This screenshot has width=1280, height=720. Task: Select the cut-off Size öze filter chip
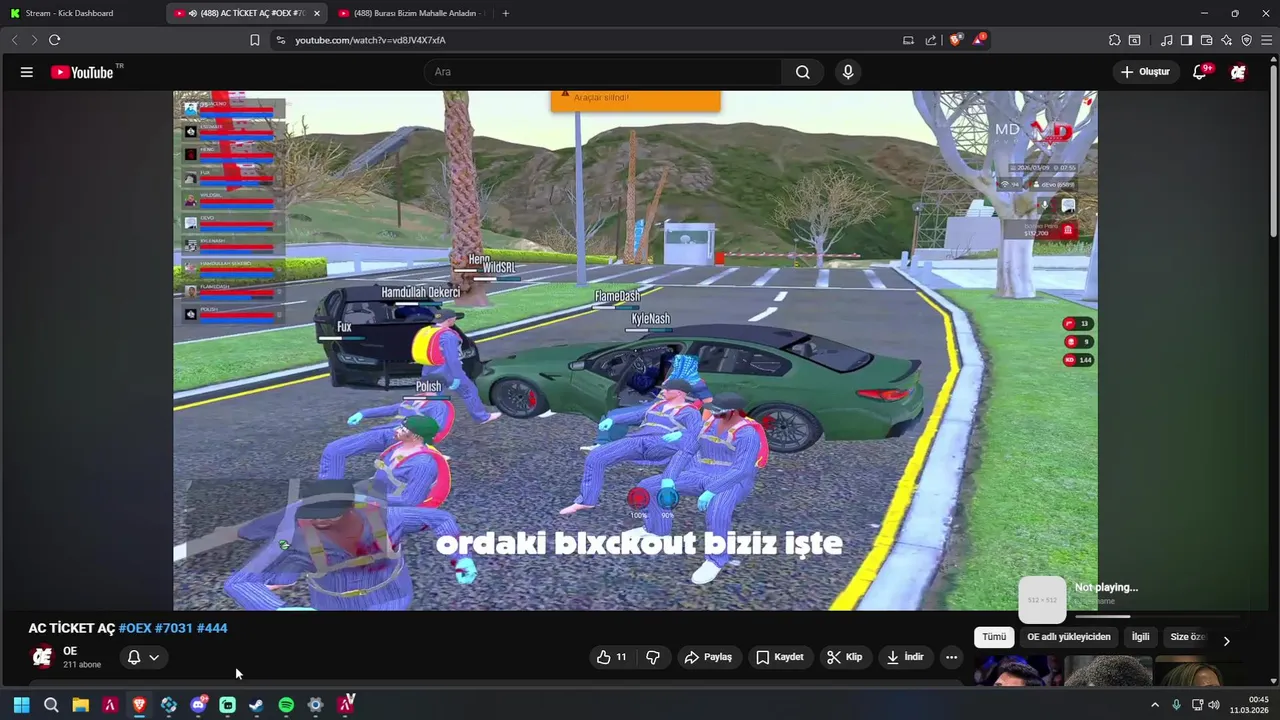tap(1187, 637)
